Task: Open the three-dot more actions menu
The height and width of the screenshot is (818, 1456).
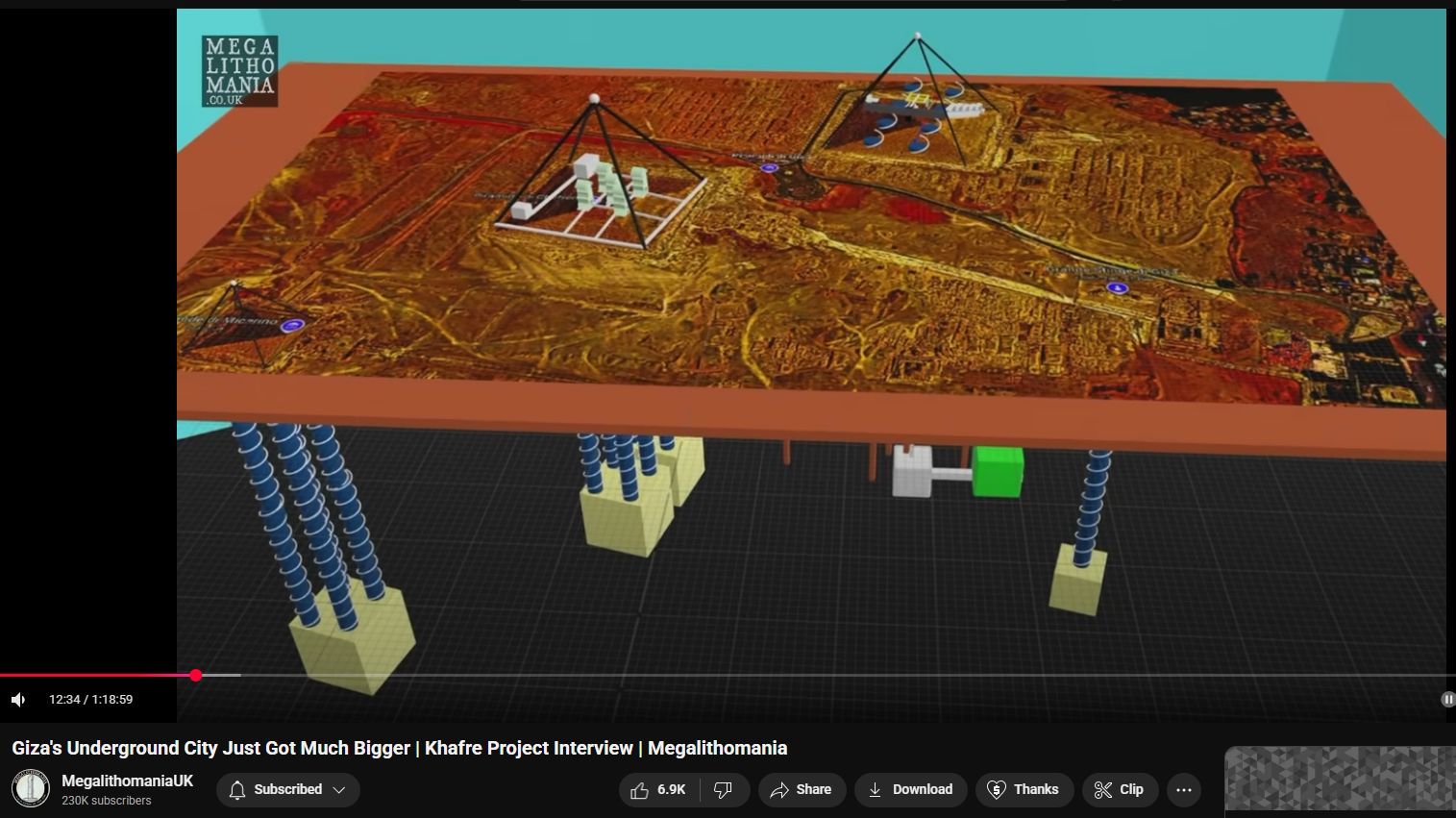Action: coord(1183,790)
